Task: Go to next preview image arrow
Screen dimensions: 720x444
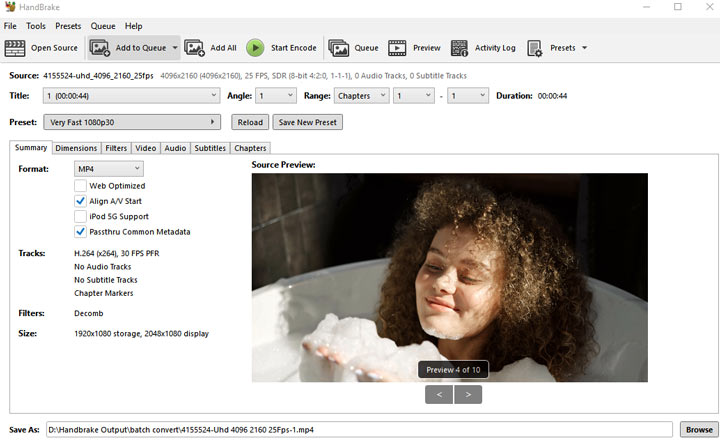Action: pyautogui.click(x=468, y=394)
